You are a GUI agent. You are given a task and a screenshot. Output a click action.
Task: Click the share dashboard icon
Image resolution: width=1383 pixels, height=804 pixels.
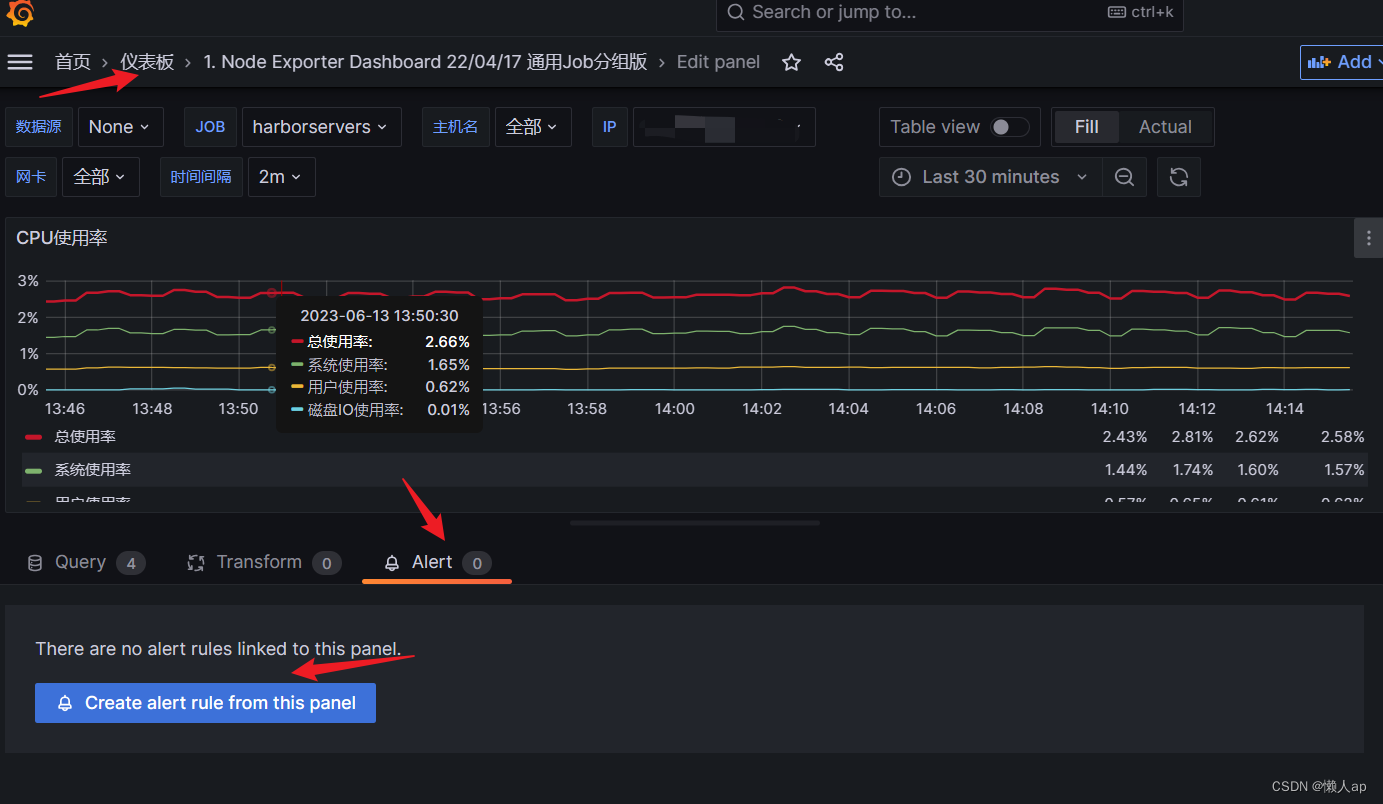(x=834, y=63)
